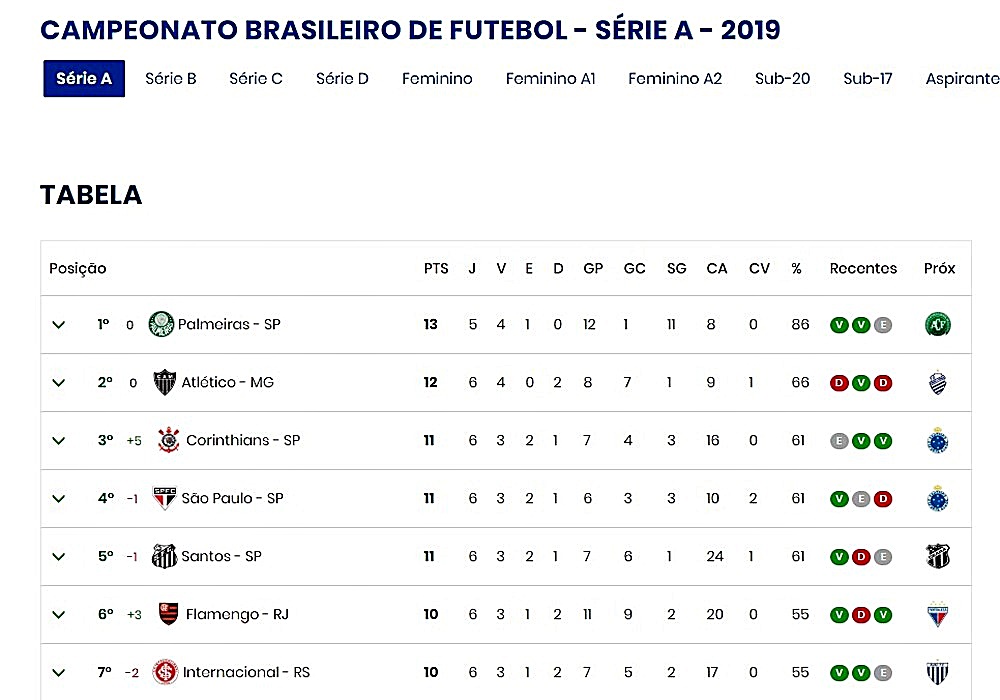Click the Corinthians club crest icon
This screenshot has height=700, width=1000.
[169, 440]
